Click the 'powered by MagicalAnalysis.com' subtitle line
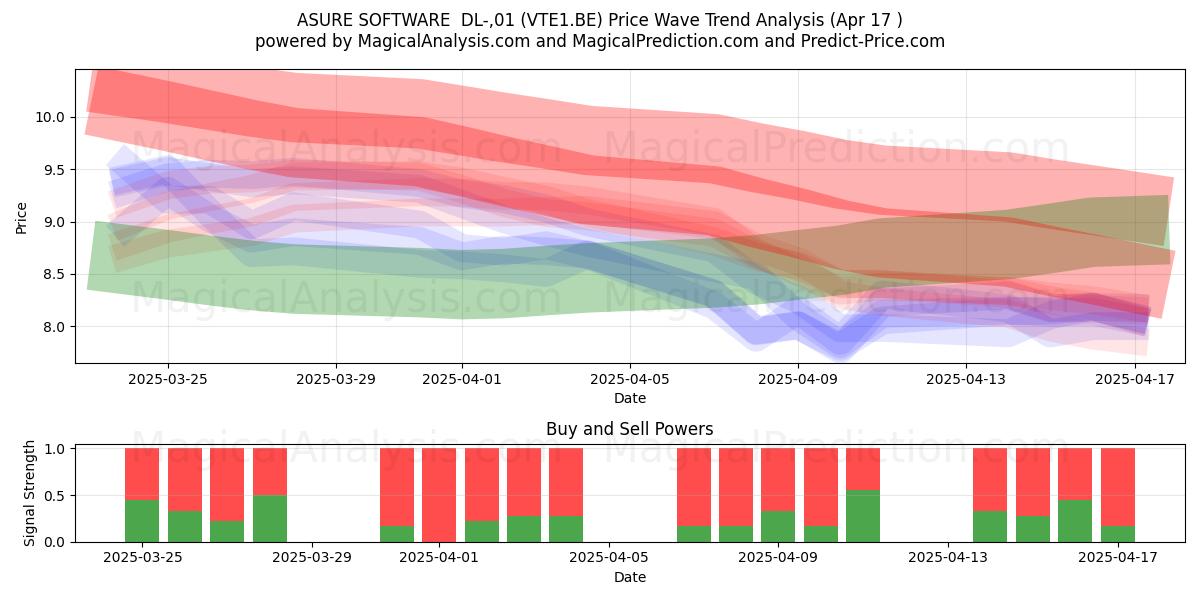The width and height of the screenshot is (1200, 600). 600,41
